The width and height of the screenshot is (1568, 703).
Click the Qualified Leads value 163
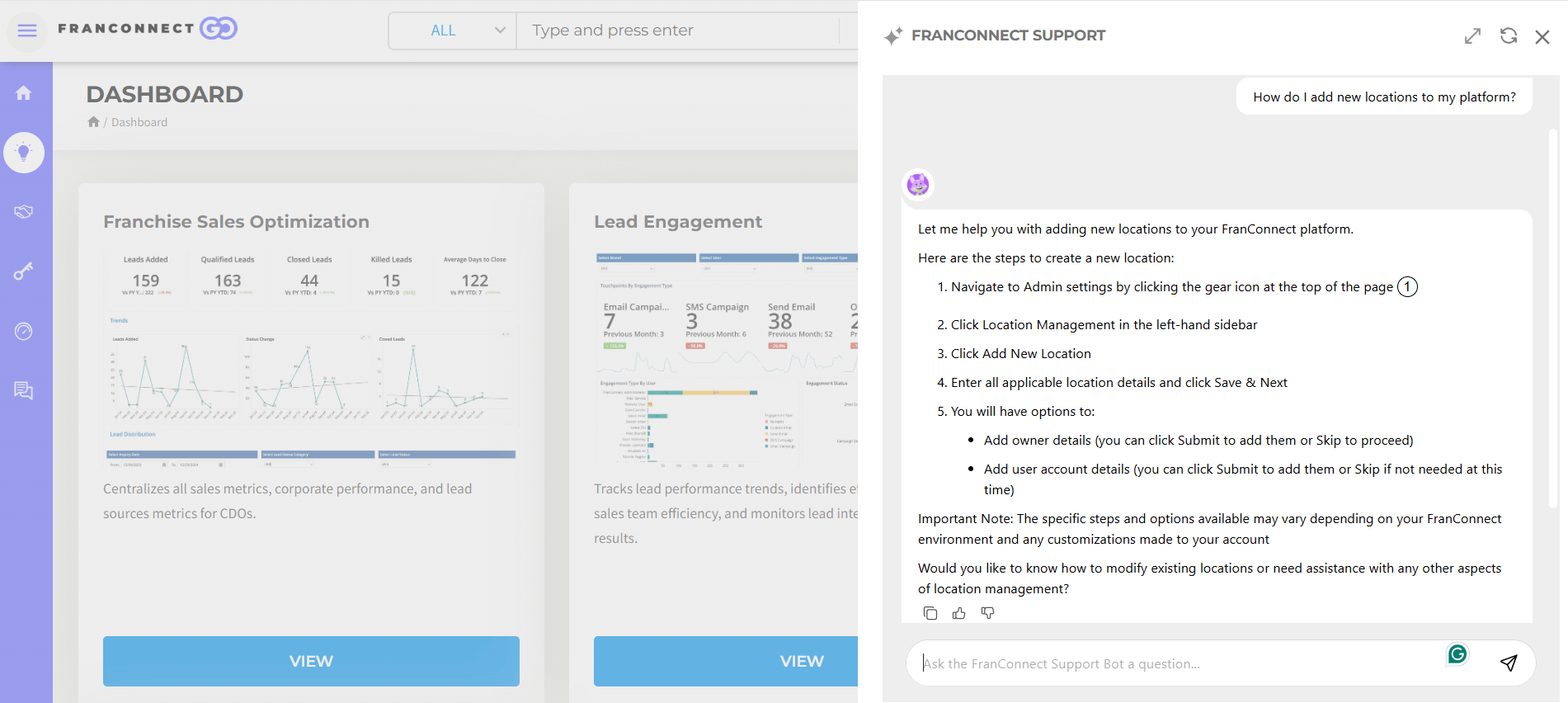(x=228, y=281)
